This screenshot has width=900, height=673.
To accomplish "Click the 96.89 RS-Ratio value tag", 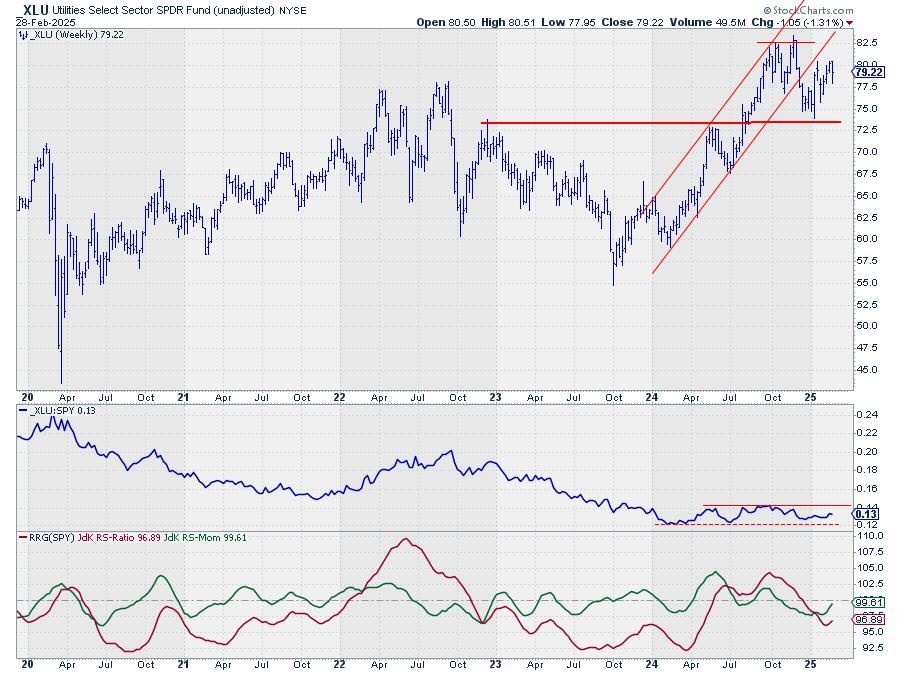I will click(x=866, y=620).
